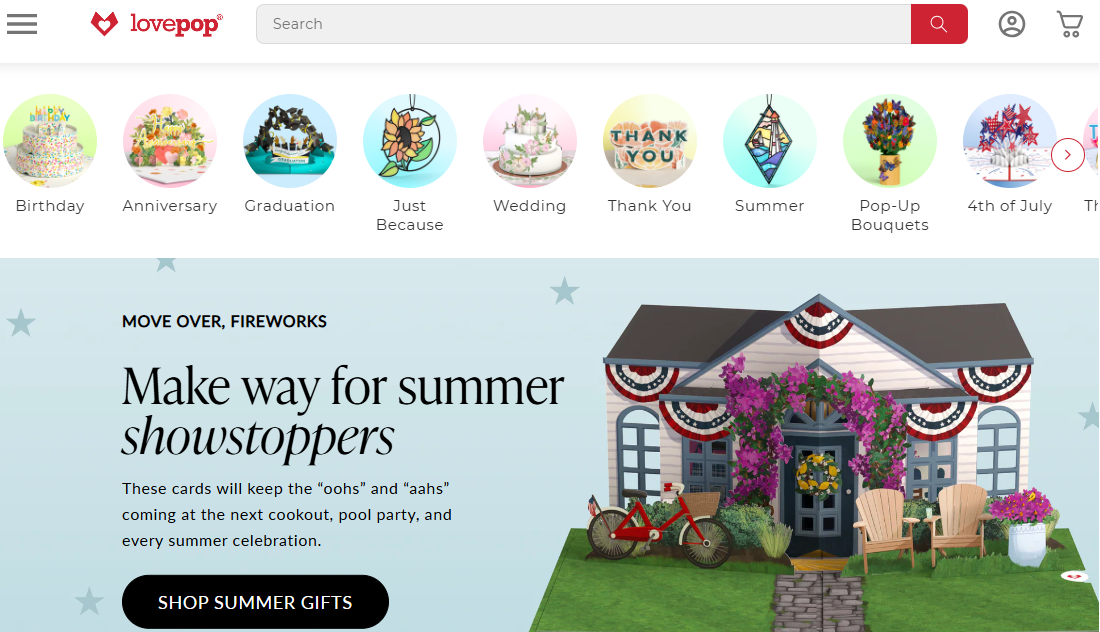The image size is (1100, 632).
Task: Open the 4th of July category image
Action: click(x=1010, y=141)
